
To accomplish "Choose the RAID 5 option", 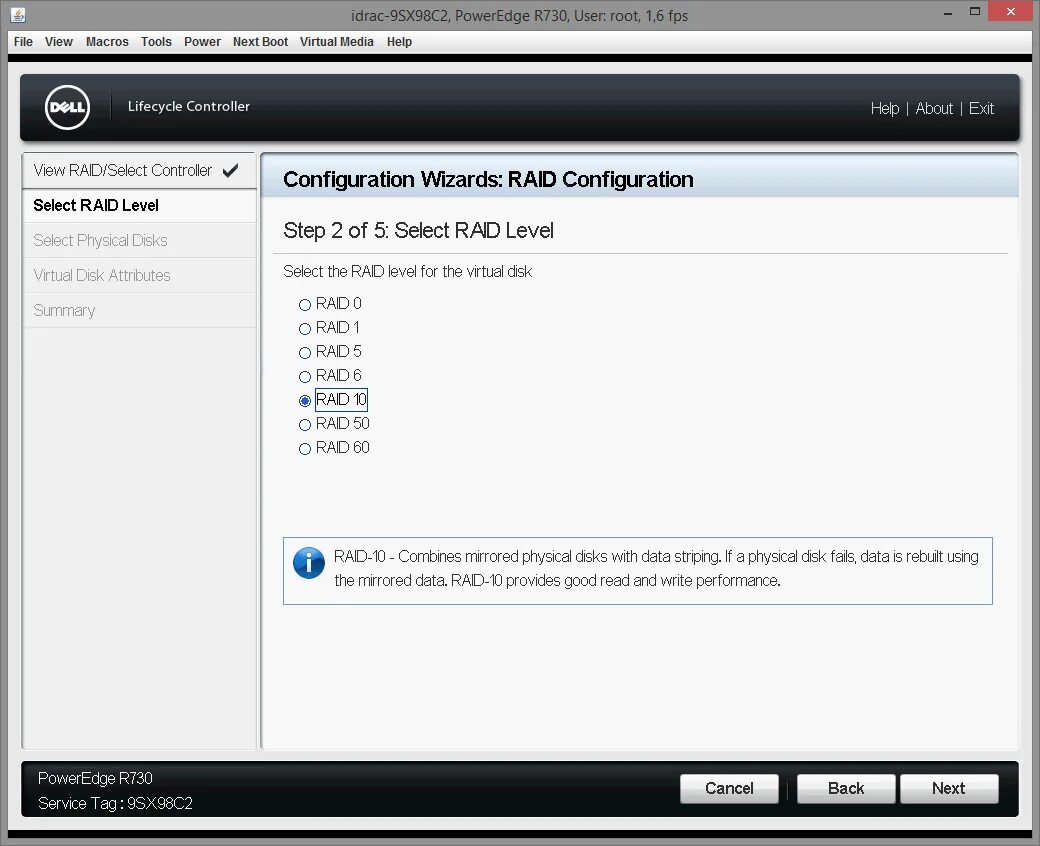I will pyautogui.click(x=304, y=352).
